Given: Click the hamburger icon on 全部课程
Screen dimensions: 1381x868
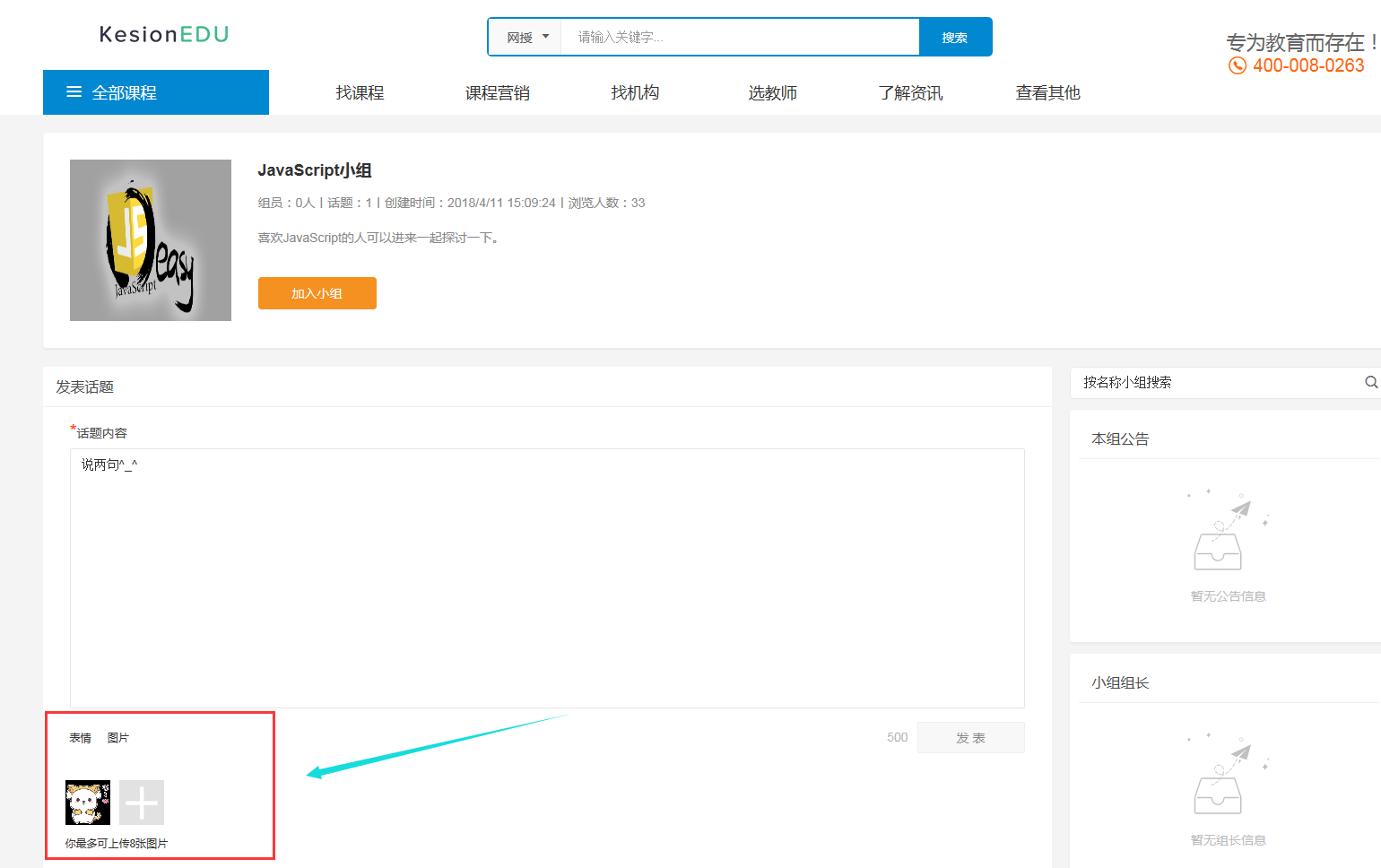Looking at the screenshot, I should pos(74,91).
